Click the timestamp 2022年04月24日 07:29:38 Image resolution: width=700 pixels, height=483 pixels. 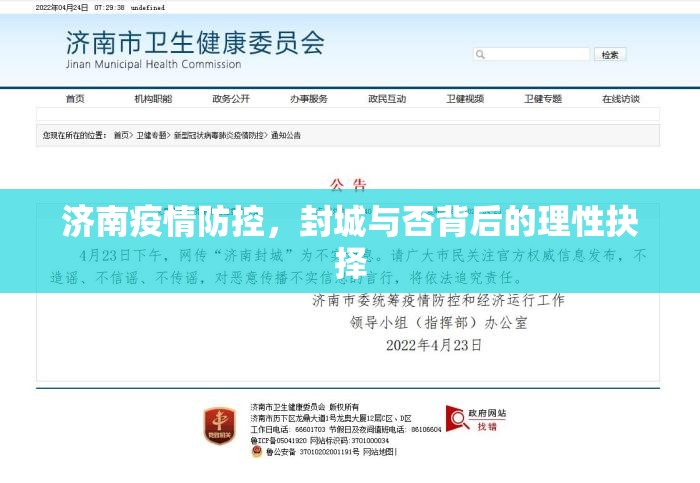80,8
